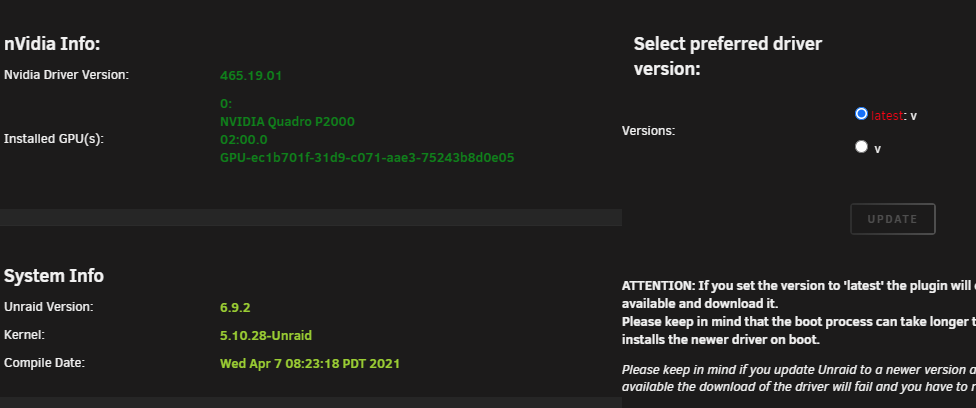976x408 pixels.
Task: Select the second unlabeled 'v' version radio button
Action: (861, 146)
